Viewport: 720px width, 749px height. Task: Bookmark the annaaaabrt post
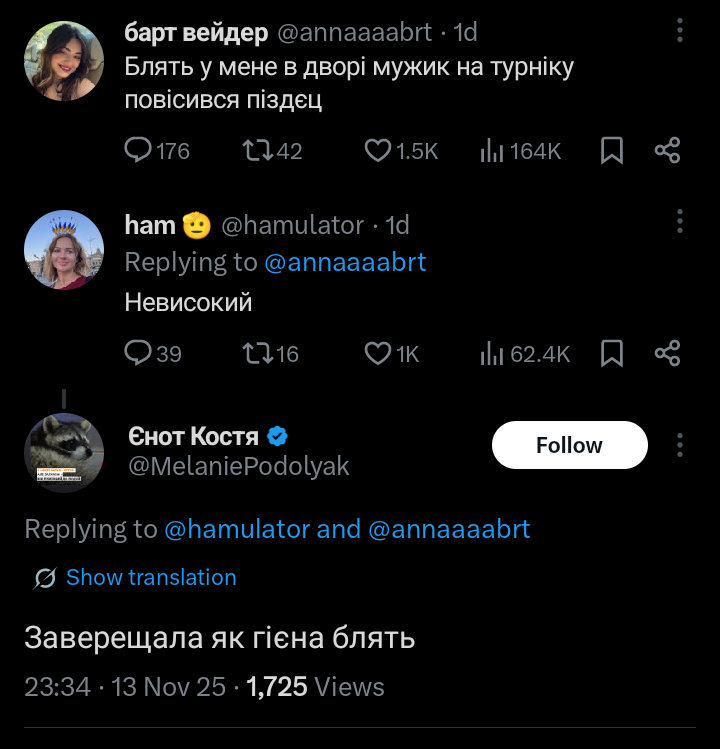coord(612,151)
